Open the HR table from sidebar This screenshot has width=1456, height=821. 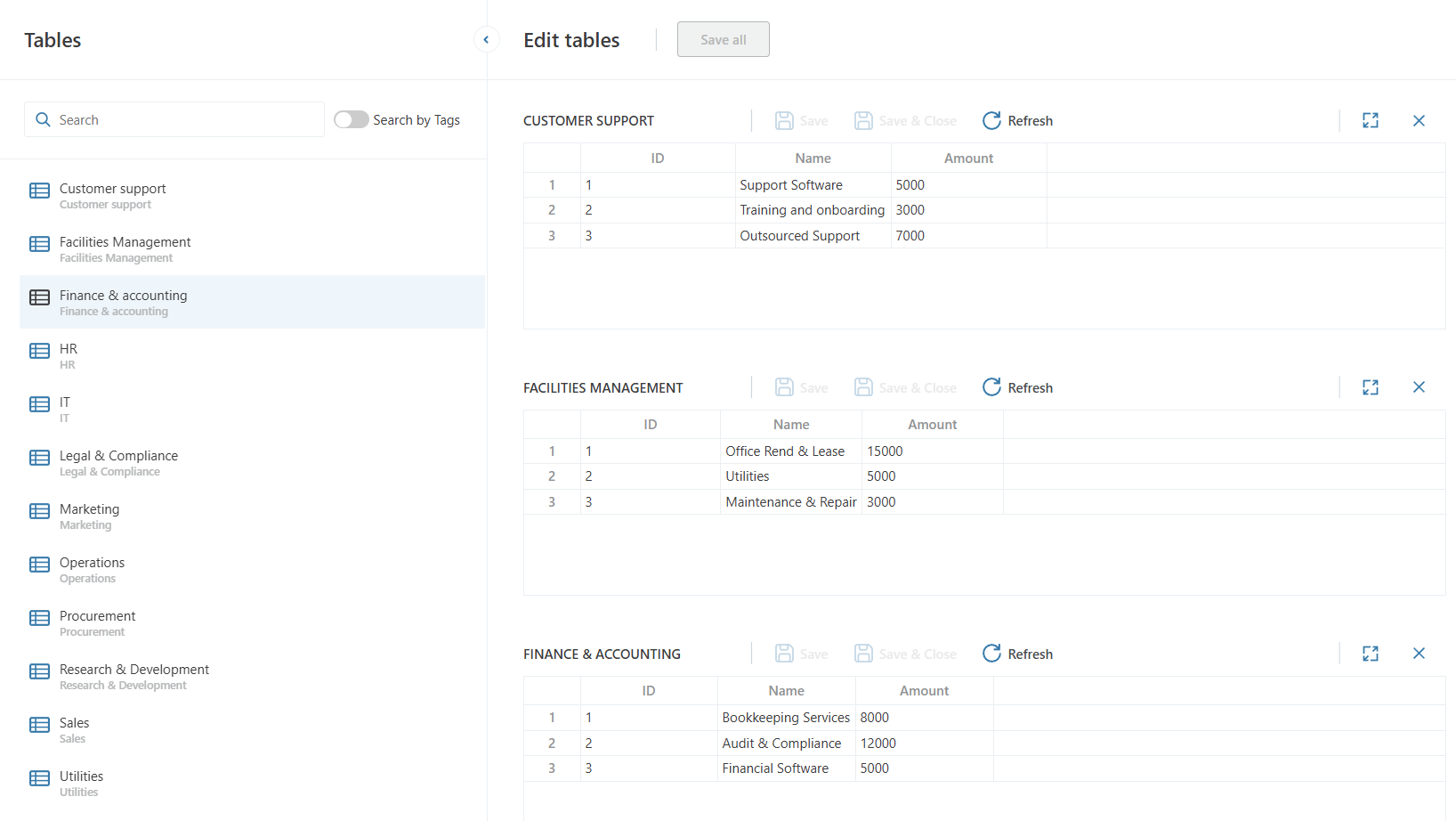[69, 349]
